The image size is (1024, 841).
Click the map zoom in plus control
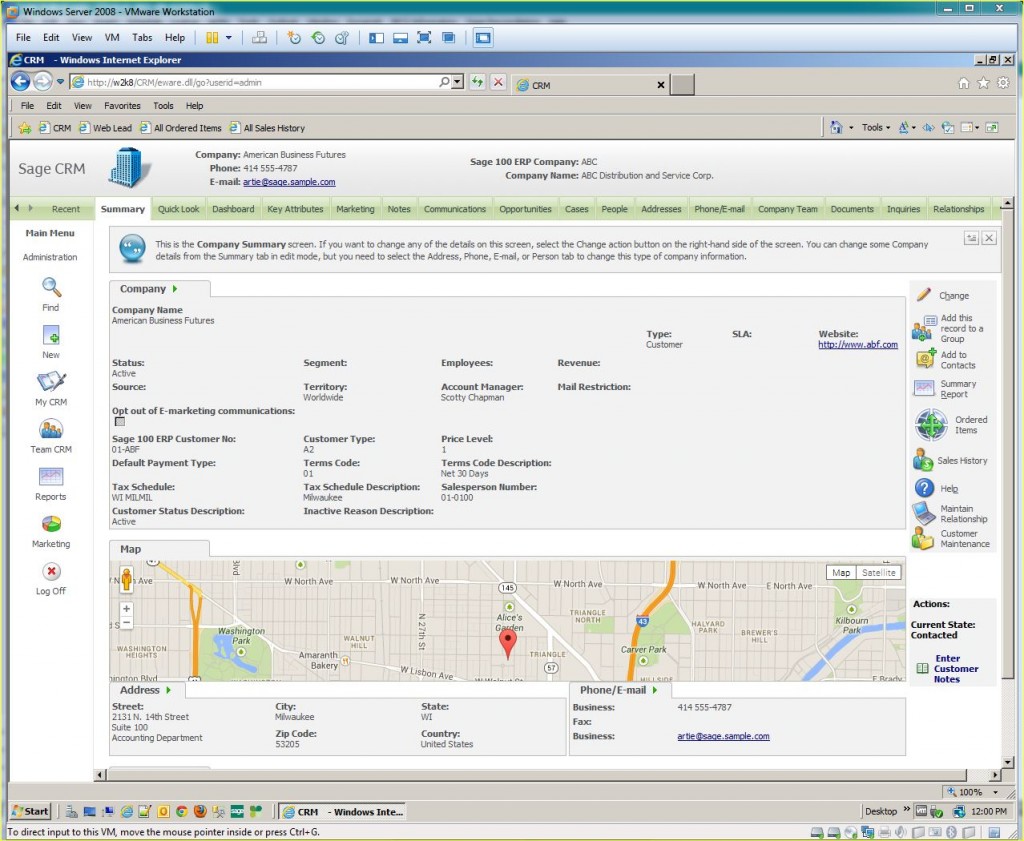[126, 608]
